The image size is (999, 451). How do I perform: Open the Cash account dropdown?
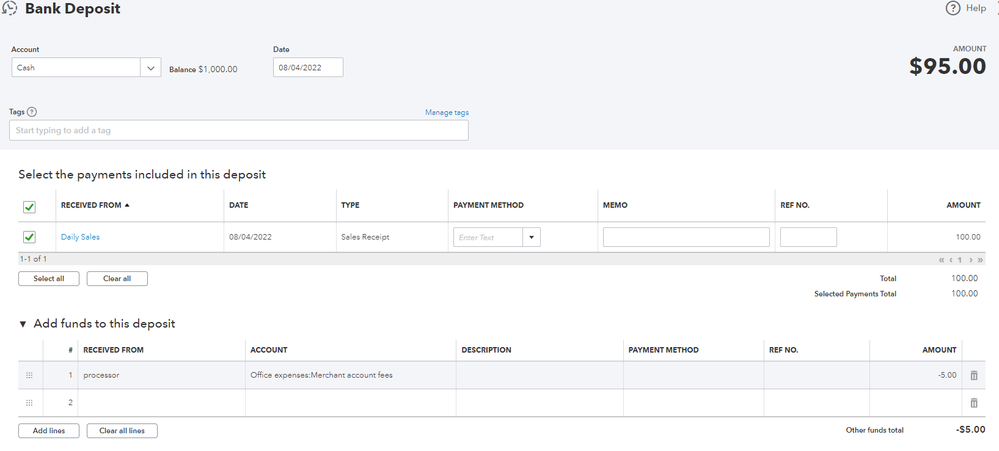[x=150, y=68]
